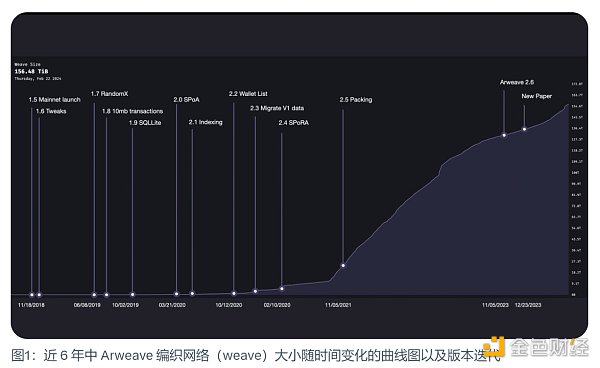Click the 03/21/2020 axis date
Screen dimensions: 600x368
[x=172, y=305]
